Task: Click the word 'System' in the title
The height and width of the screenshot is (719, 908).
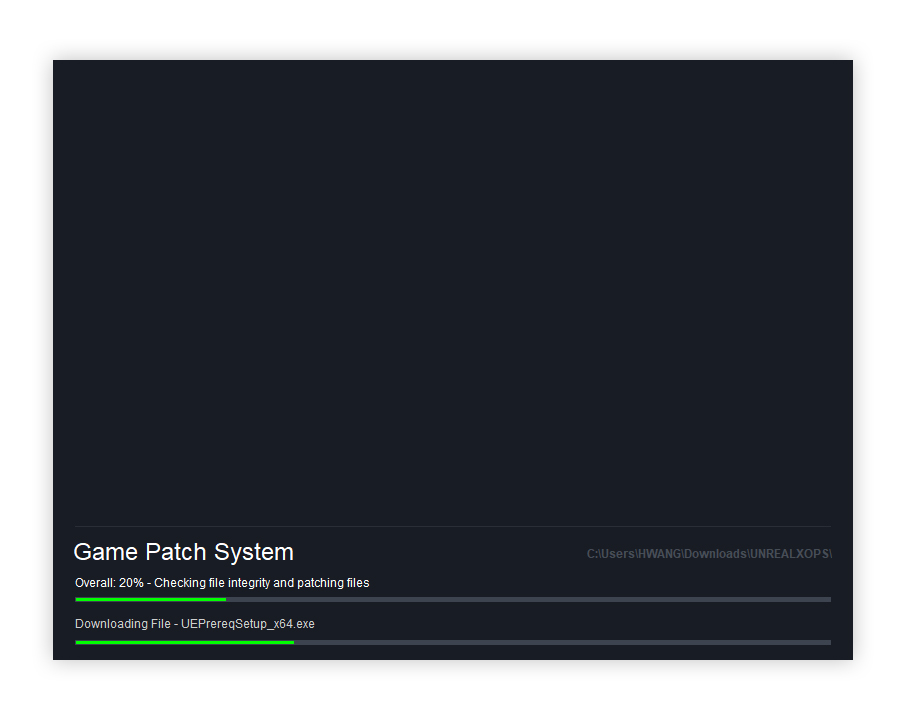Action: 254,552
